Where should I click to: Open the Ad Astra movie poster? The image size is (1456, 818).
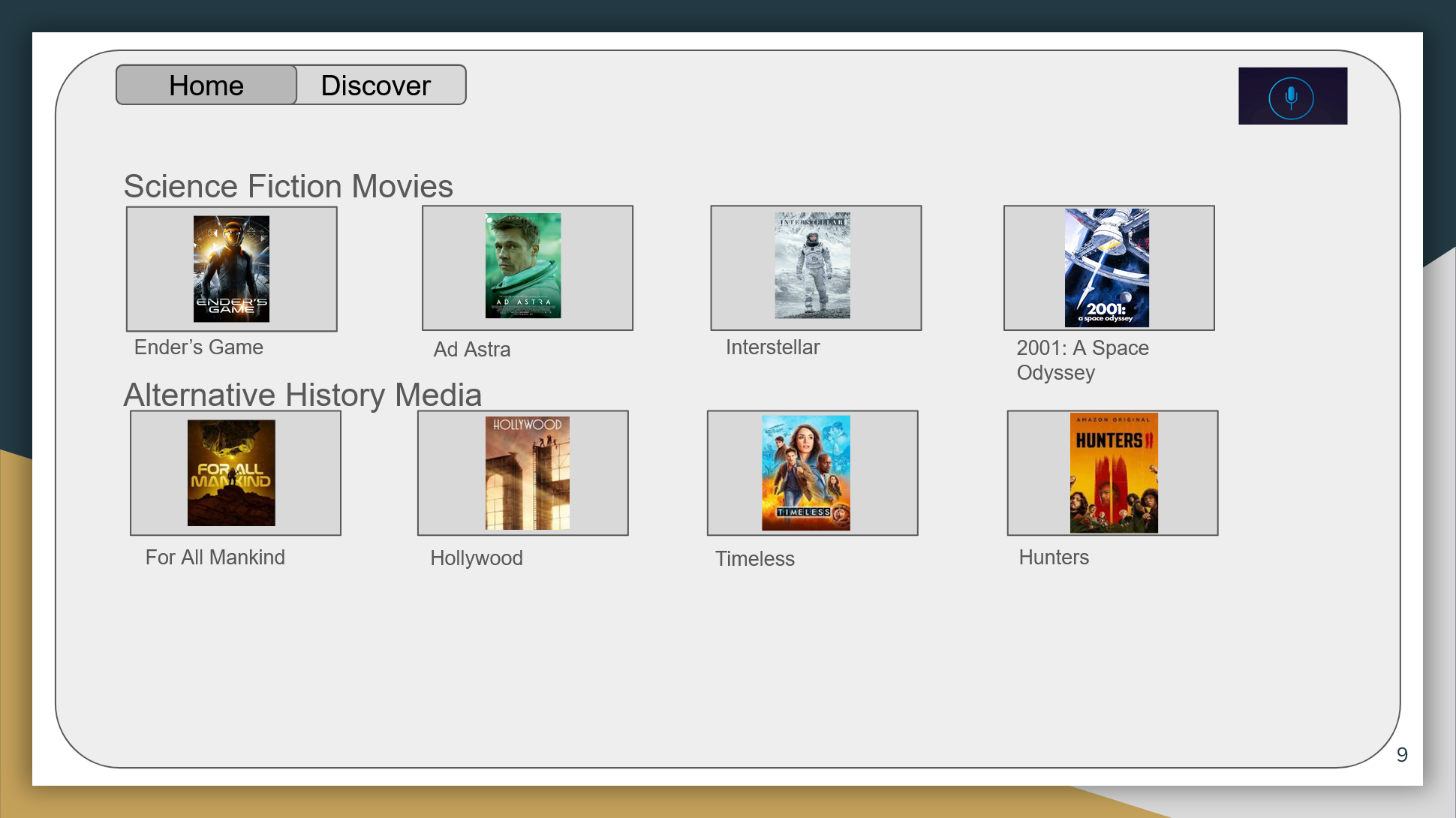(x=523, y=266)
